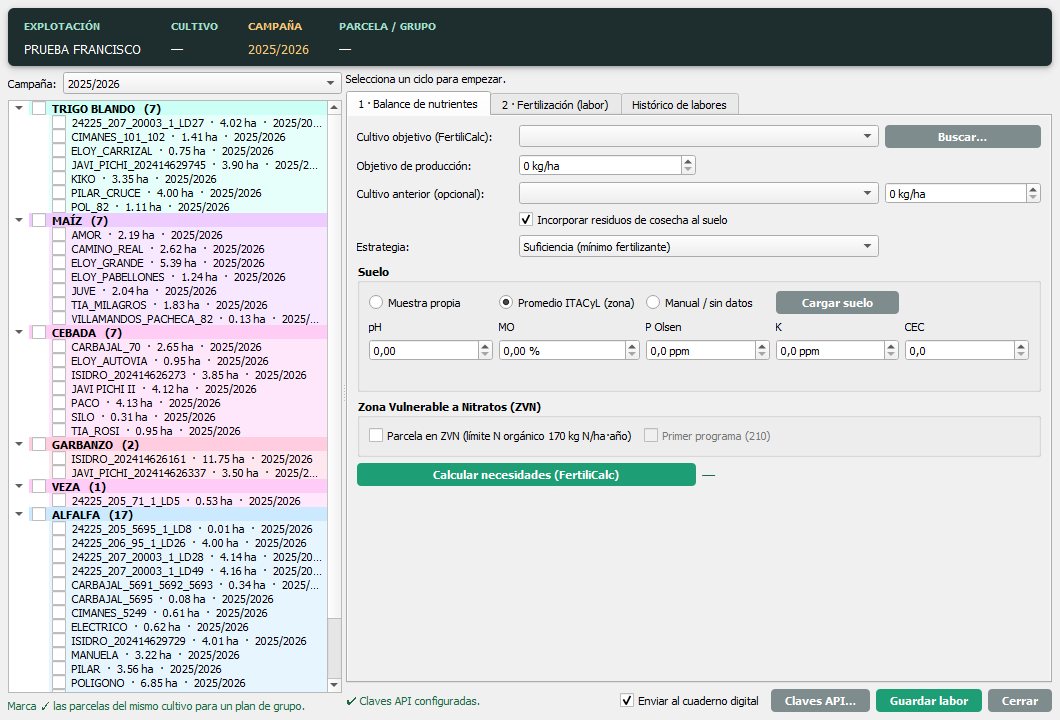The image size is (1060, 720).
Task: Check the MANUELA parcel checkbox
Action: point(59,655)
